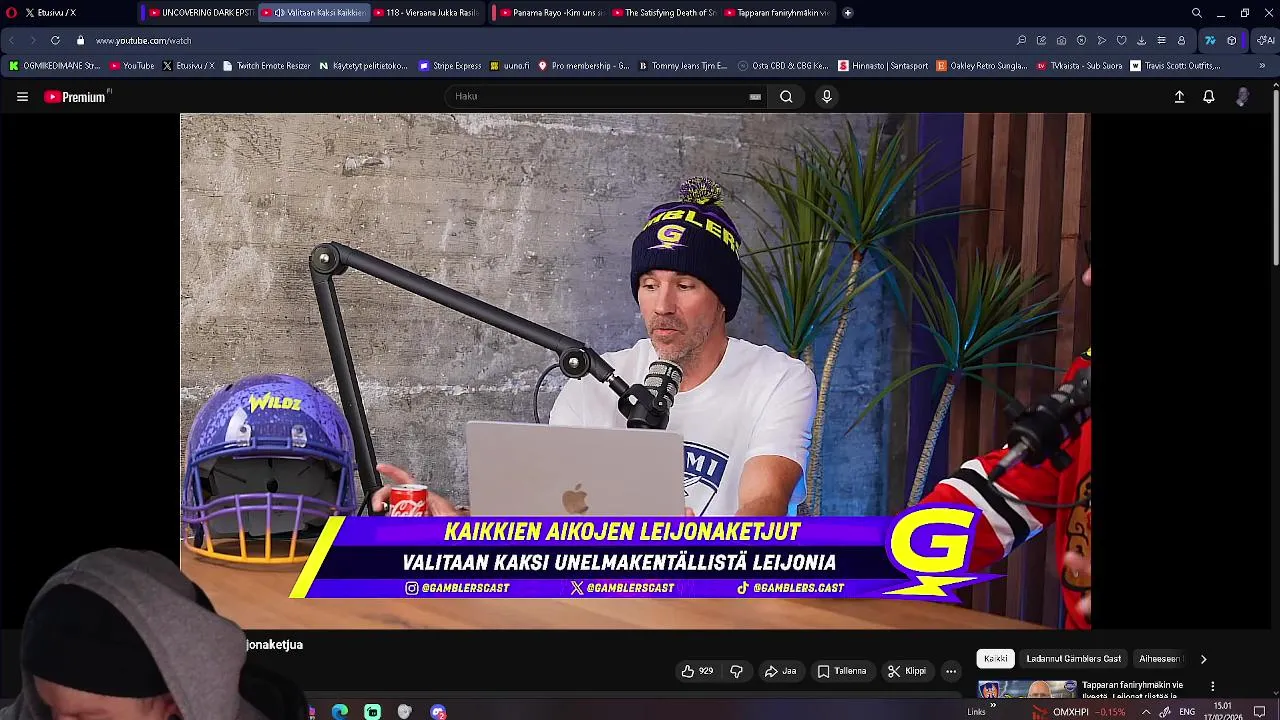Open address bar find-in-page magnifier icon

coord(1021,41)
